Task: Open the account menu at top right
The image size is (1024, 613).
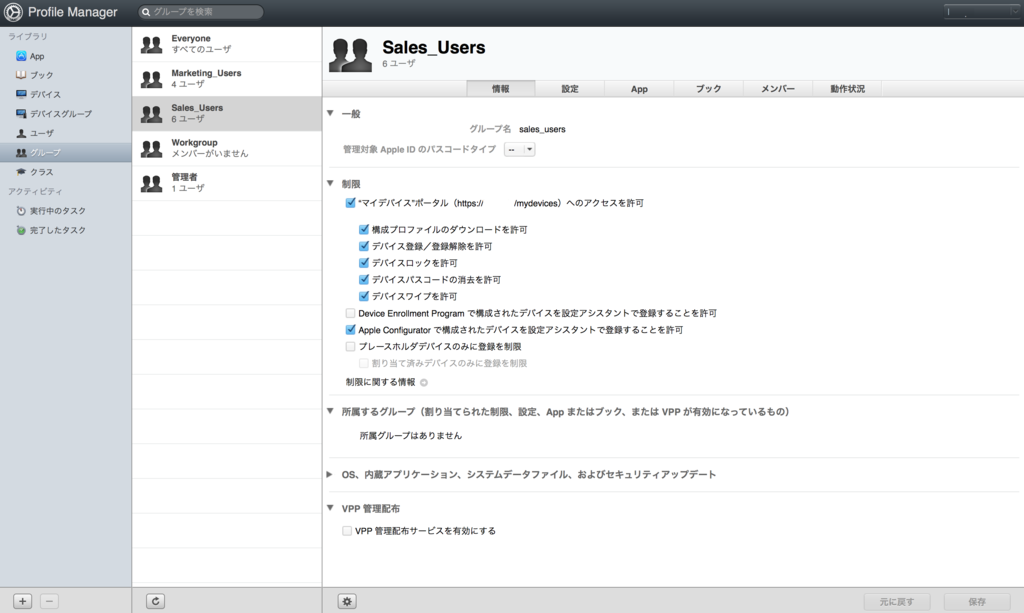Action: point(982,11)
